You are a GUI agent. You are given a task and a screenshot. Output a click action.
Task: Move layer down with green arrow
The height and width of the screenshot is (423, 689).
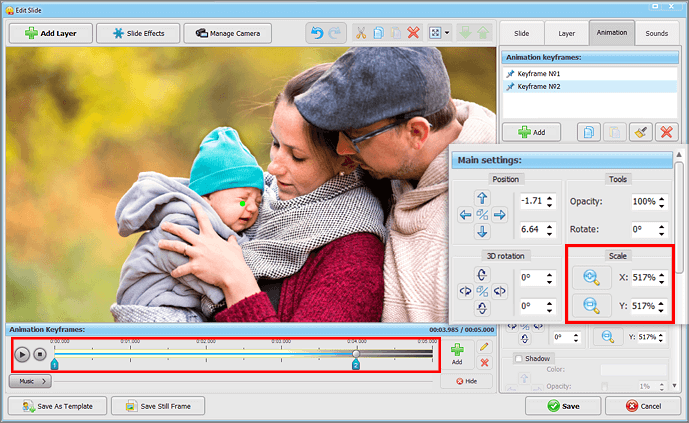tap(465, 33)
